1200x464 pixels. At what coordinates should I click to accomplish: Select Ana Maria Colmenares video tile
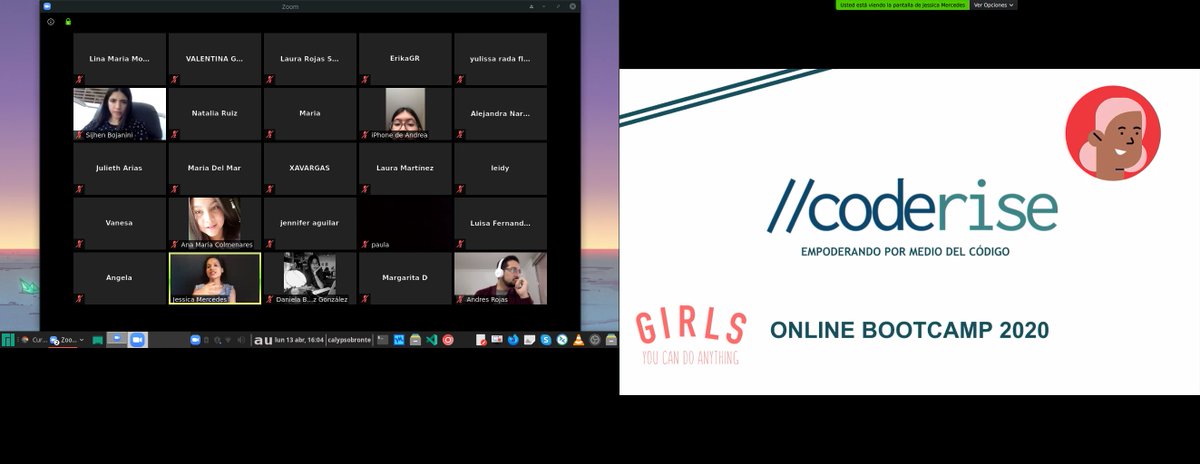pos(215,223)
